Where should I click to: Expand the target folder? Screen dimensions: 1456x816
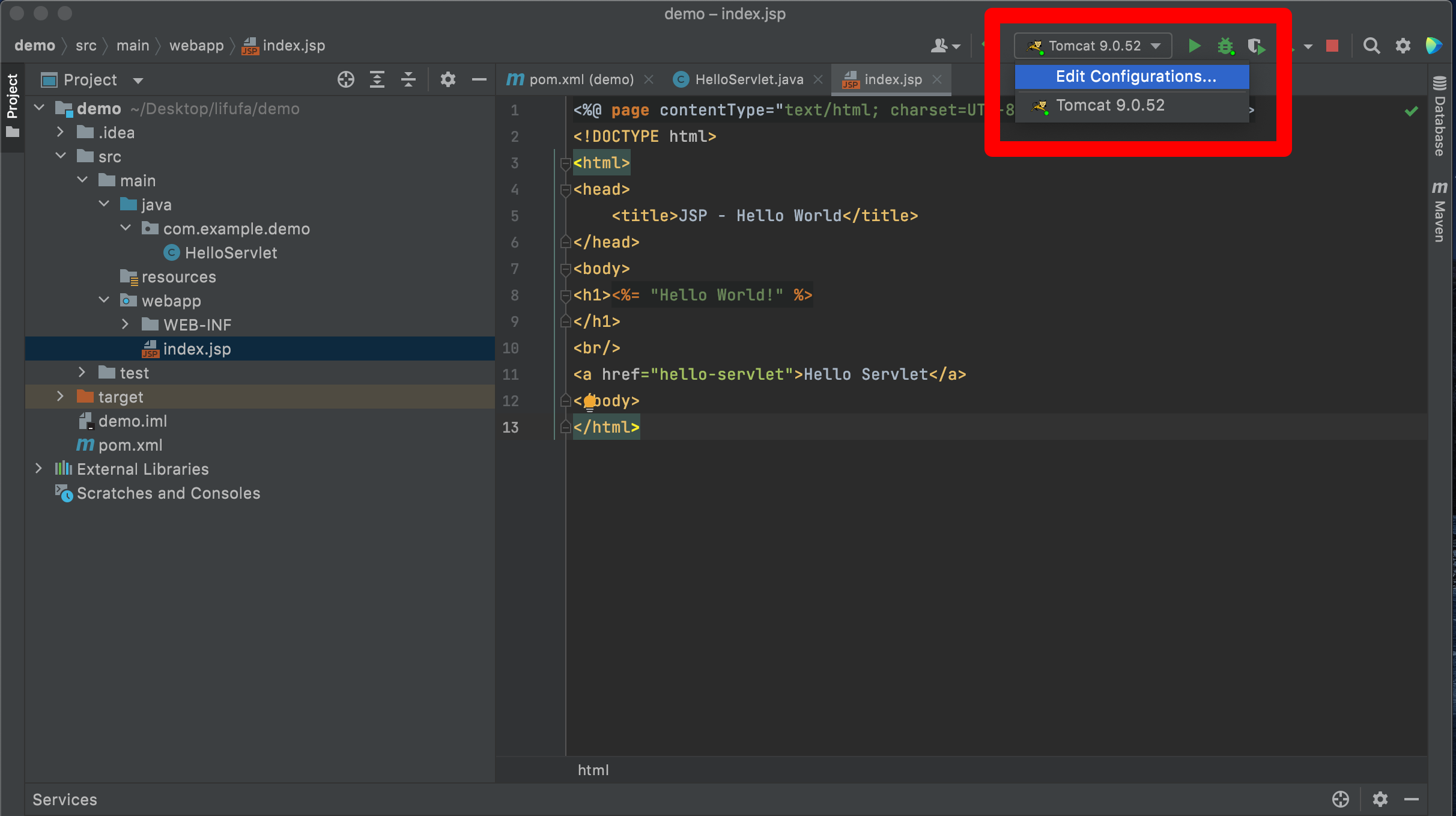(60, 397)
